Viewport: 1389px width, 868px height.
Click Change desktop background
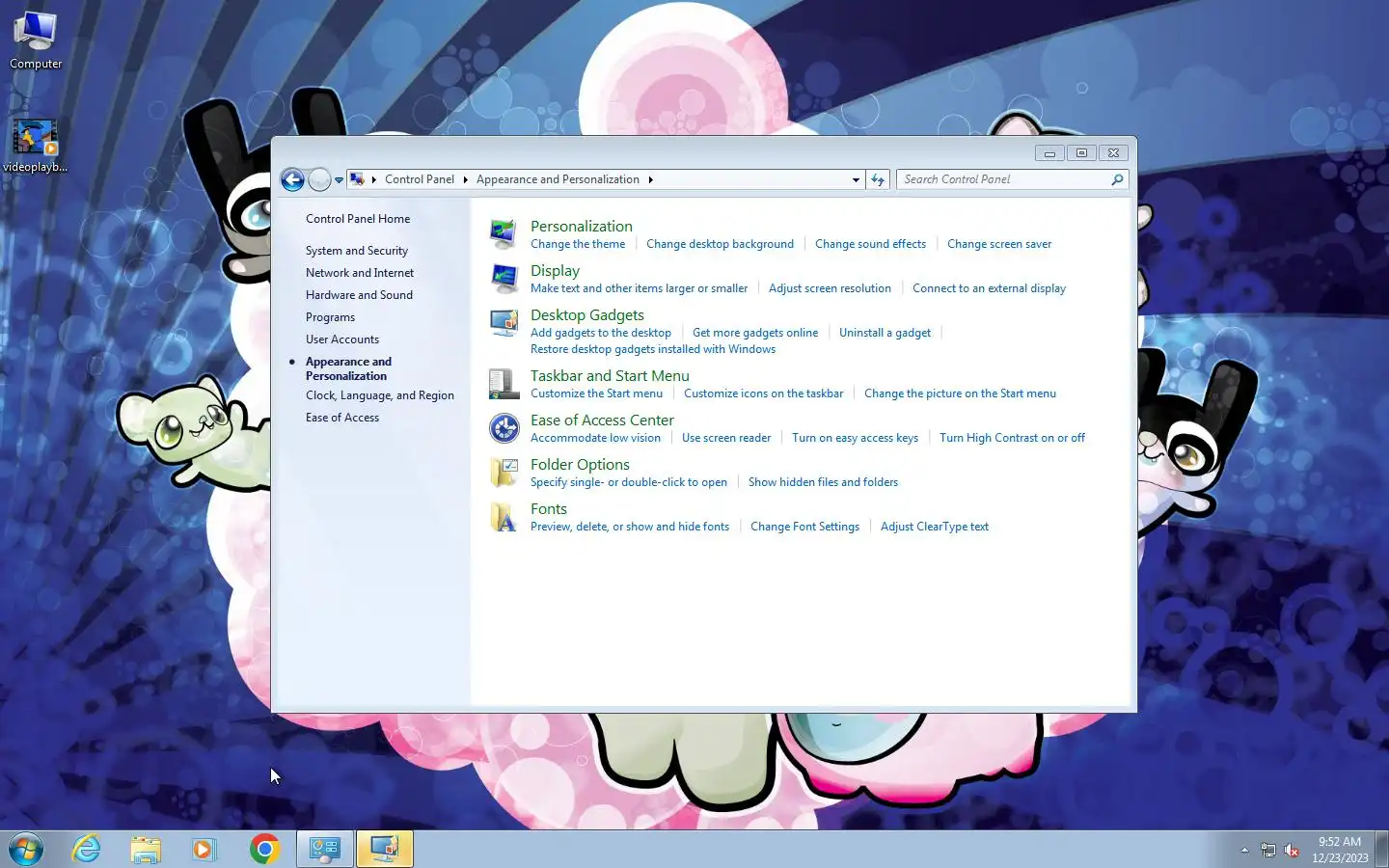pyautogui.click(x=720, y=244)
